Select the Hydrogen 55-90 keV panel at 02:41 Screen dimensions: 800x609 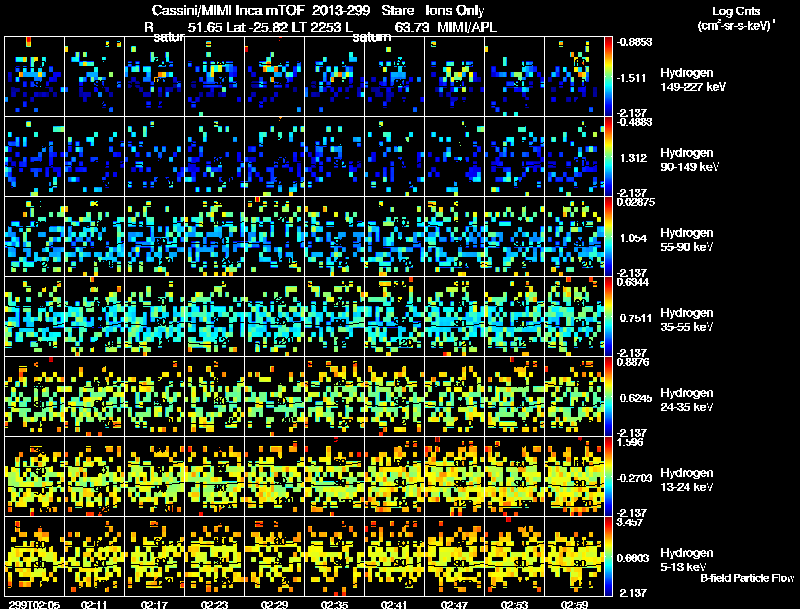[394, 237]
